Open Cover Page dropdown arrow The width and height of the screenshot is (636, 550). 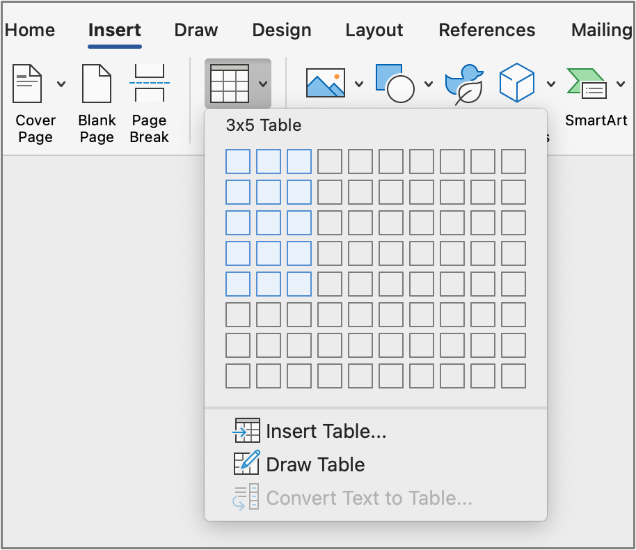(61, 84)
